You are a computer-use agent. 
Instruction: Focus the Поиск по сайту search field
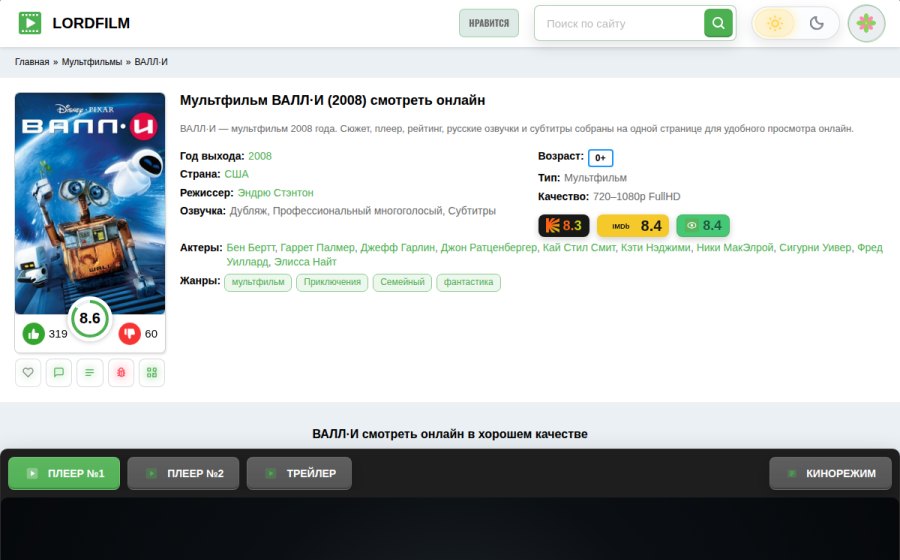(x=619, y=24)
